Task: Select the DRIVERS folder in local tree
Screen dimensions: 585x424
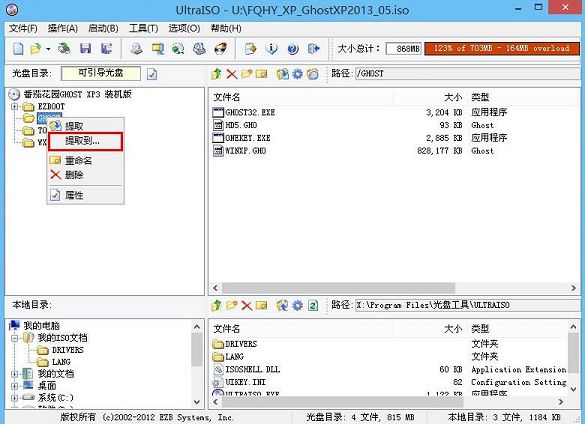Action: point(68,350)
